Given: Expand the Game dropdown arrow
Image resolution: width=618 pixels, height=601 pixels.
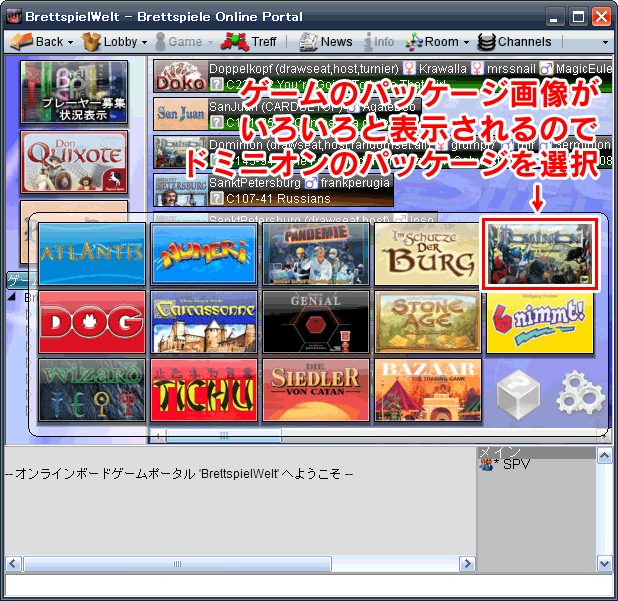Looking at the screenshot, I should [x=210, y=42].
